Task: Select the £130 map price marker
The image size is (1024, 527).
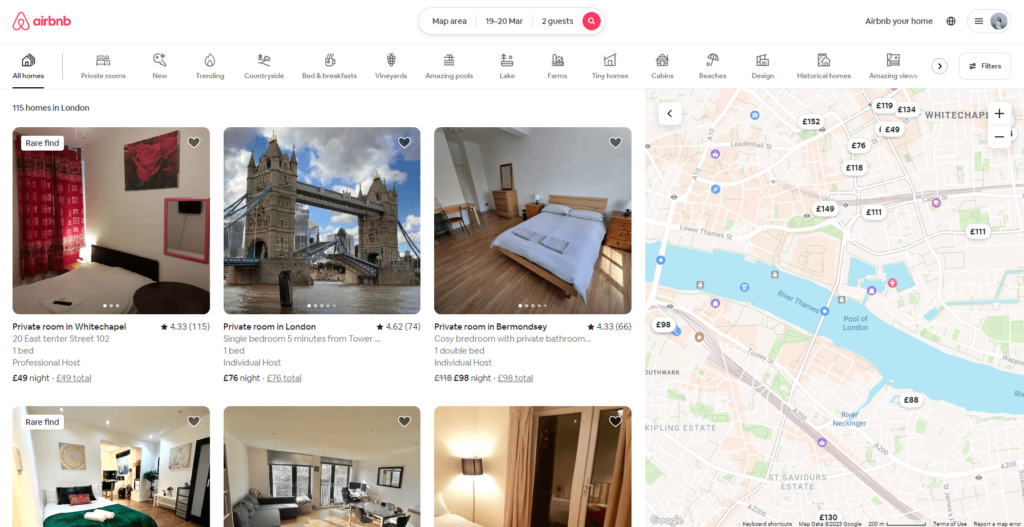Action: tap(828, 517)
